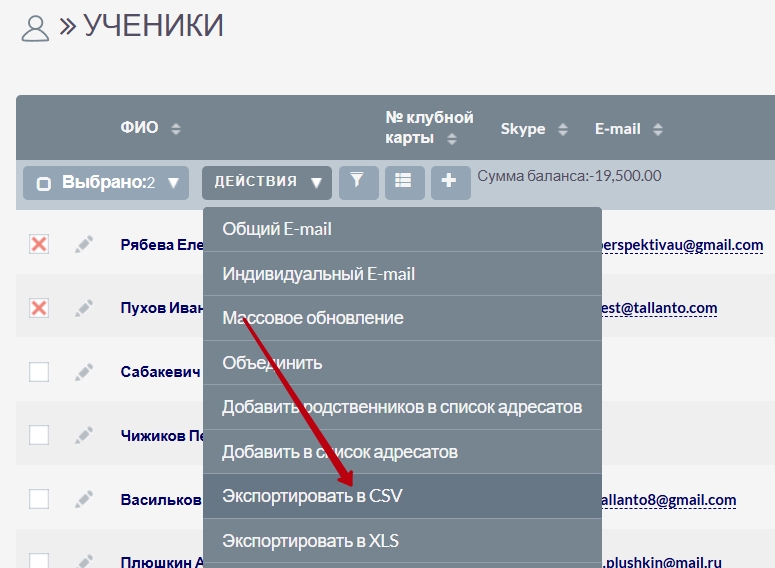This screenshot has height=568, width=775.
Task: Select Индивидуальный E-mail menu item
Action: tap(402, 274)
